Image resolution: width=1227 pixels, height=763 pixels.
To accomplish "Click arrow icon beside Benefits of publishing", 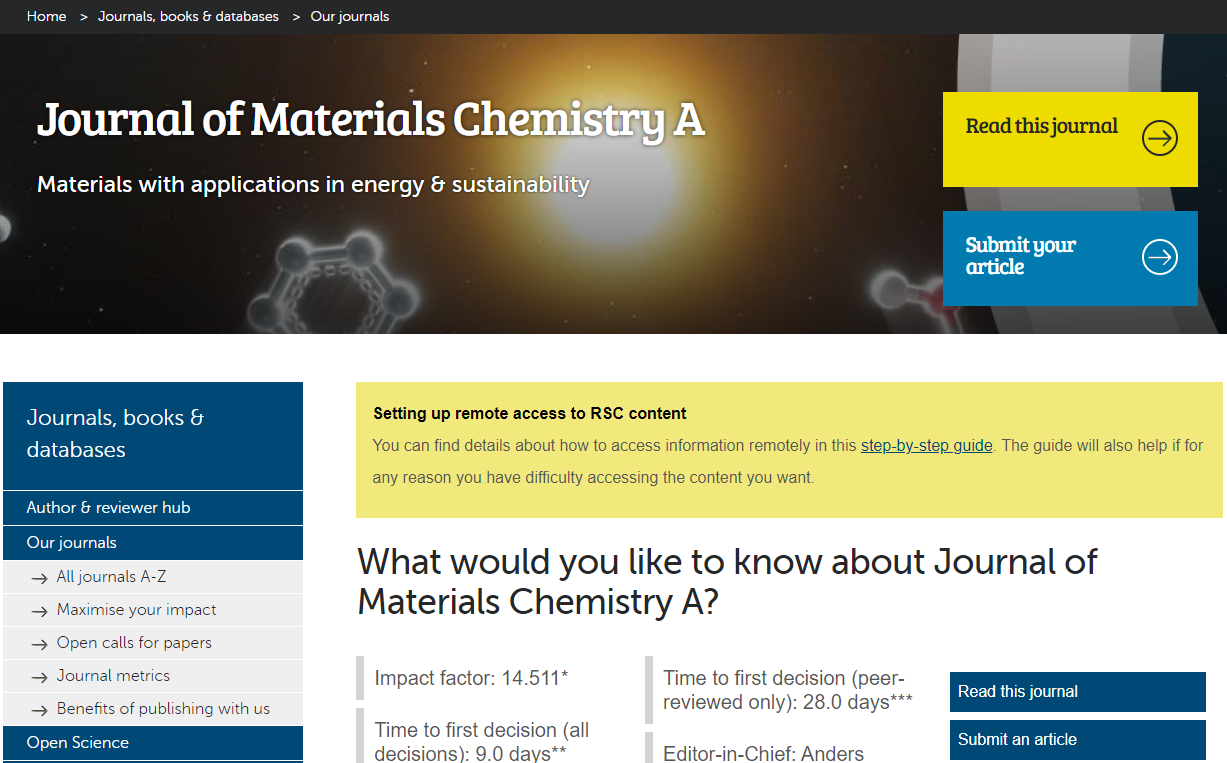I will click(x=39, y=710).
